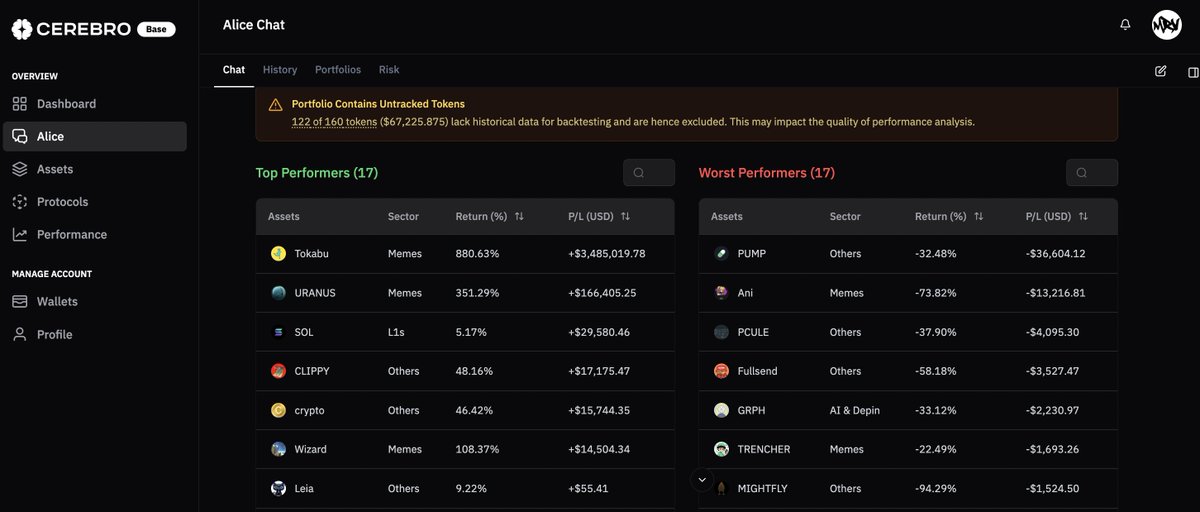Select the MIGHTFLY -94.29% return cell
This screenshot has width=1200, height=512.
coord(936,489)
